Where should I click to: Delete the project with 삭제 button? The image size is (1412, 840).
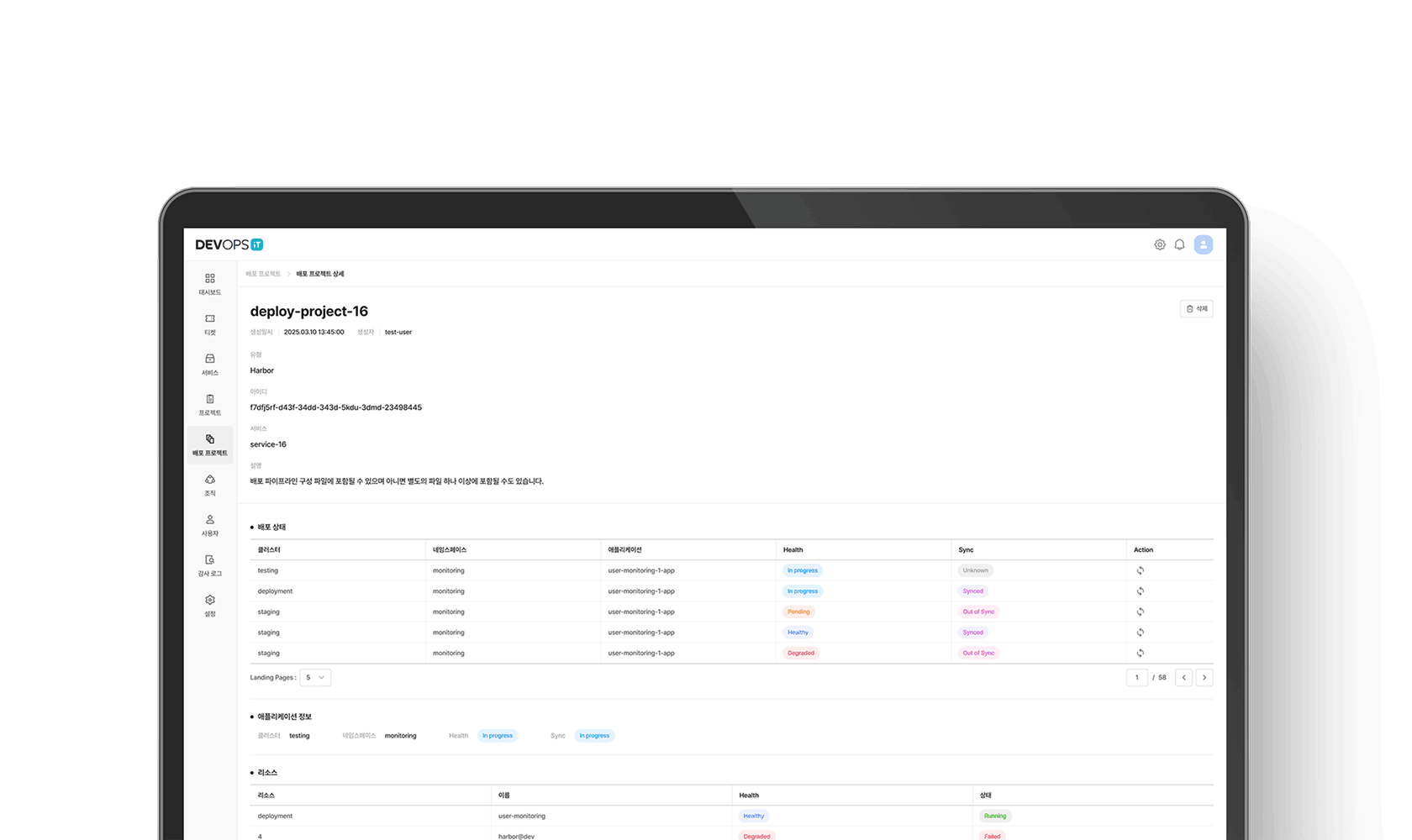pyautogui.click(x=1197, y=309)
